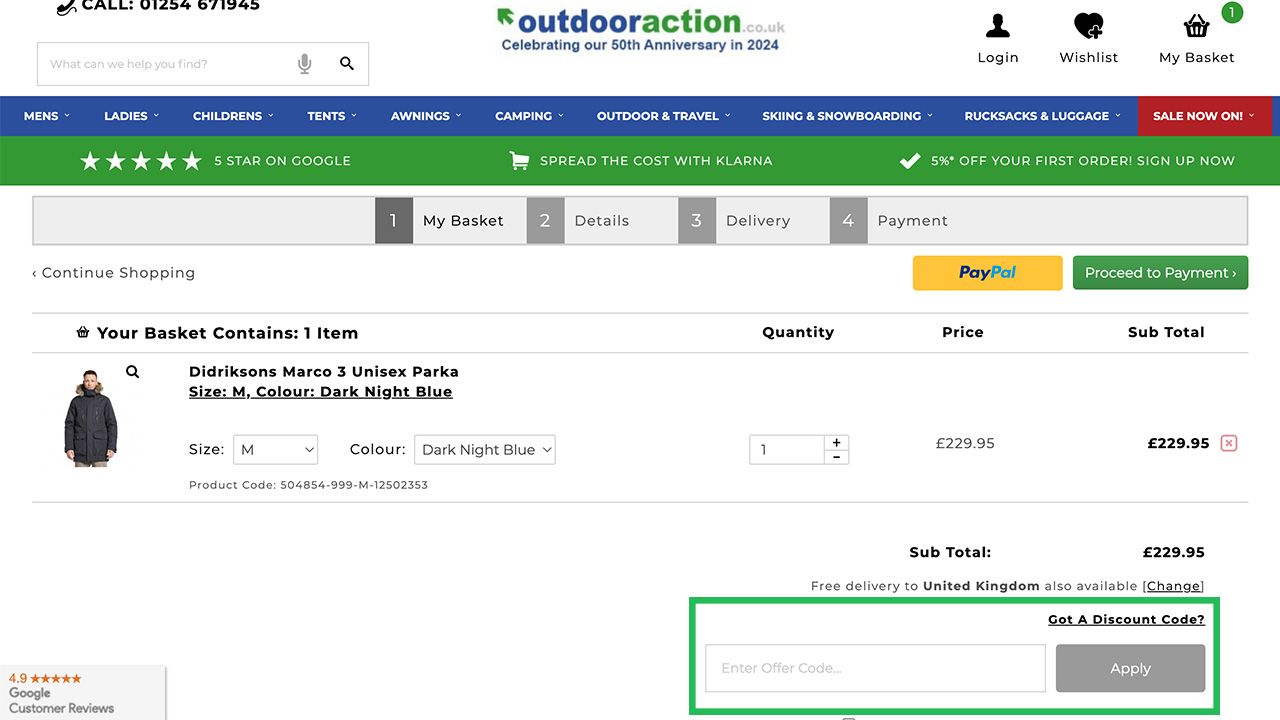Open Size: M, Colour: Dark Night Blue link
The height and width of the screenshot is (720, 1280).
321,392
